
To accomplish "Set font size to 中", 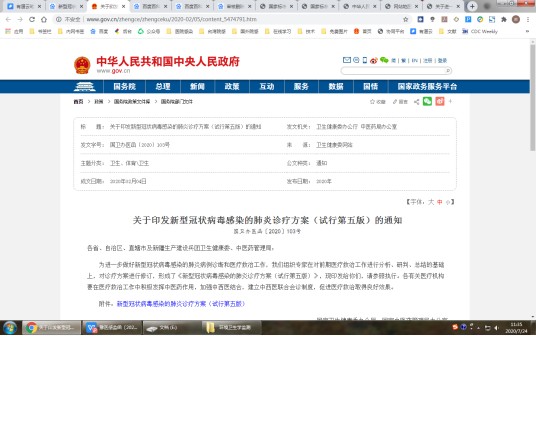I will point(440,202).
